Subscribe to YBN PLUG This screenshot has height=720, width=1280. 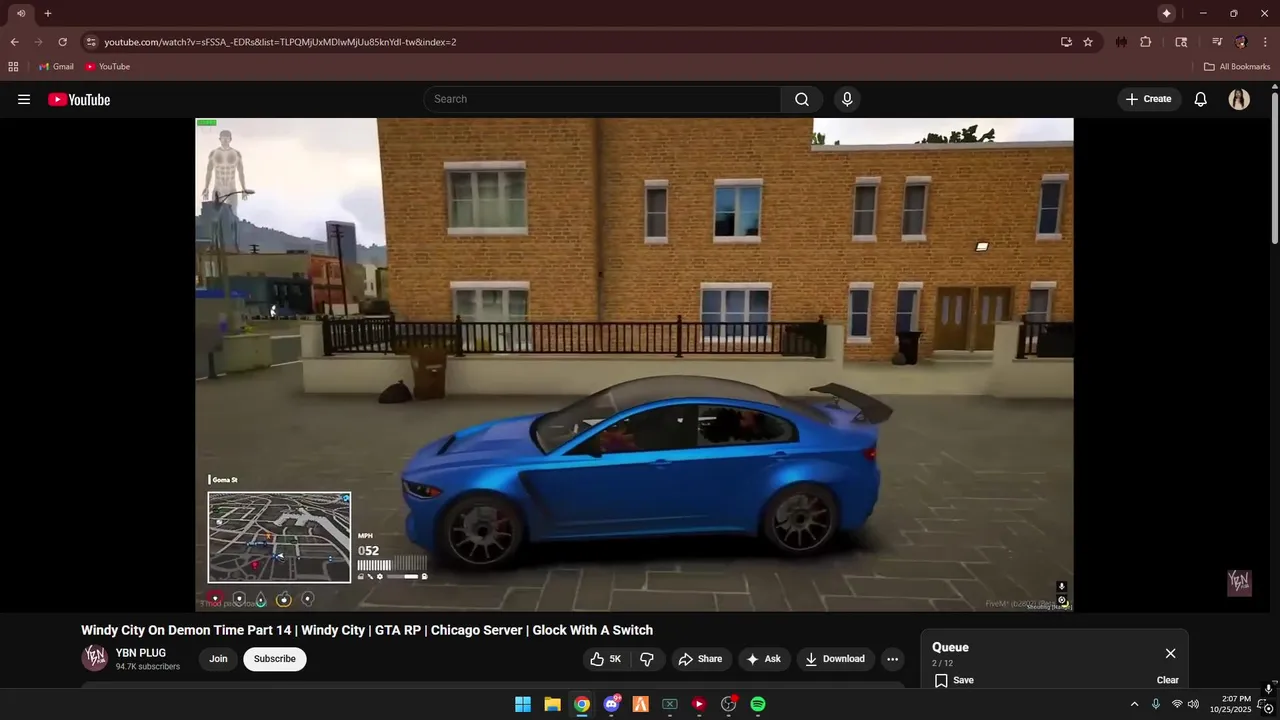point(274,659)
